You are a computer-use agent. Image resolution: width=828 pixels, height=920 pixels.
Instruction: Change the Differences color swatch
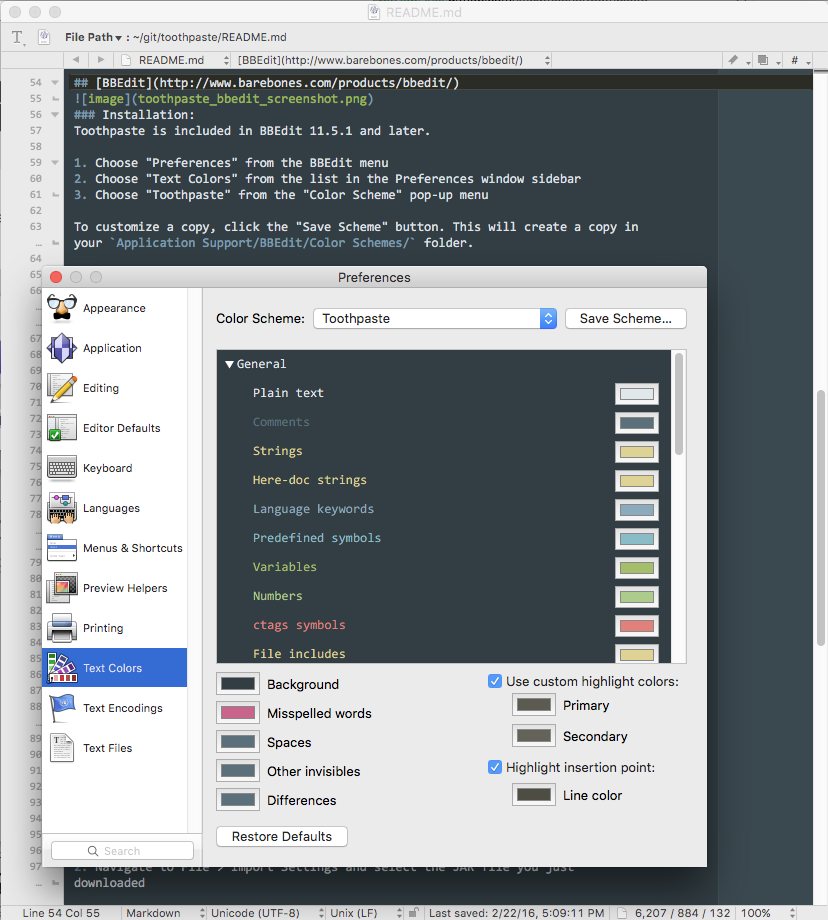[238, 800]
